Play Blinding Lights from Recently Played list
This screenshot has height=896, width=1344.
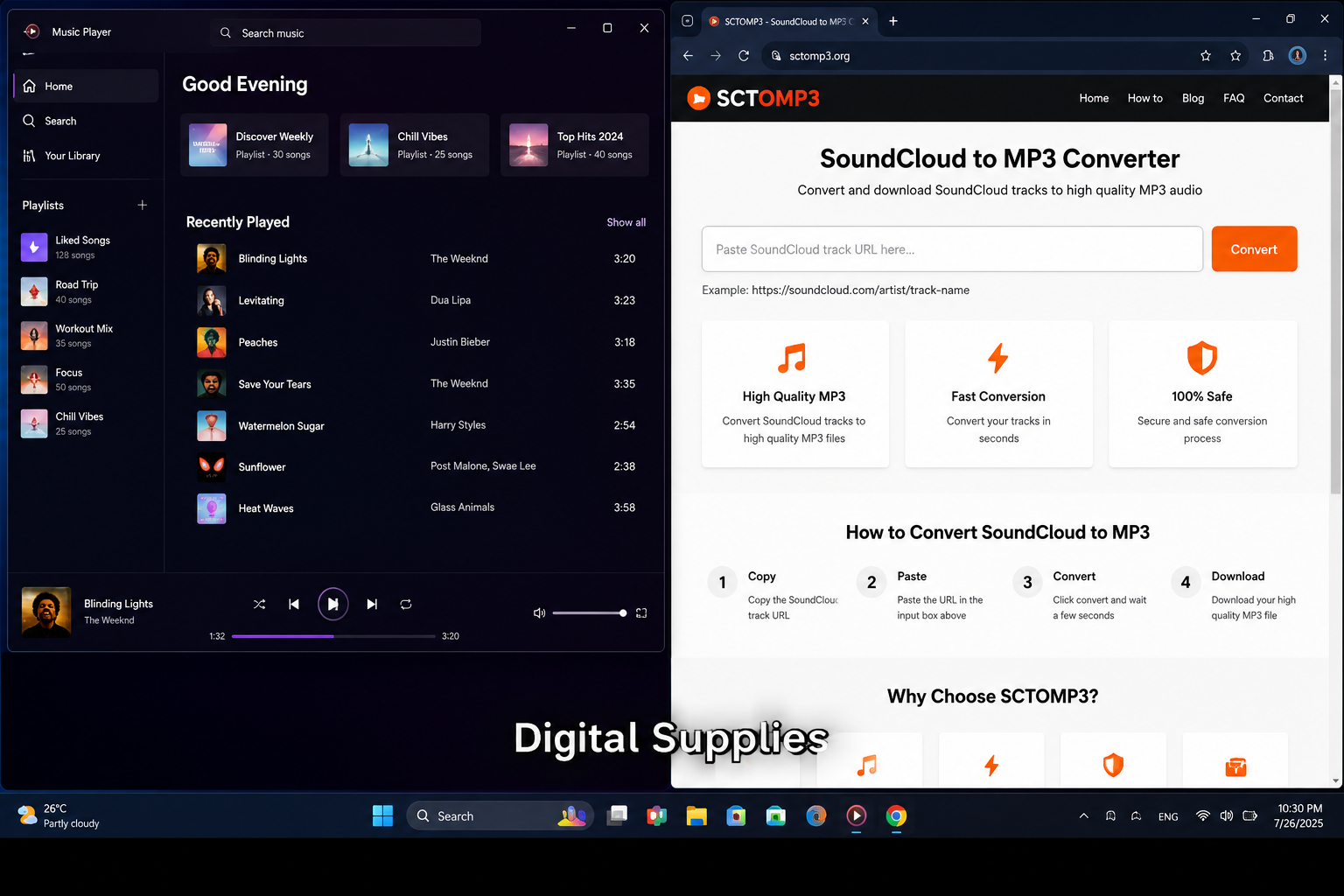[x=416, y=258]
